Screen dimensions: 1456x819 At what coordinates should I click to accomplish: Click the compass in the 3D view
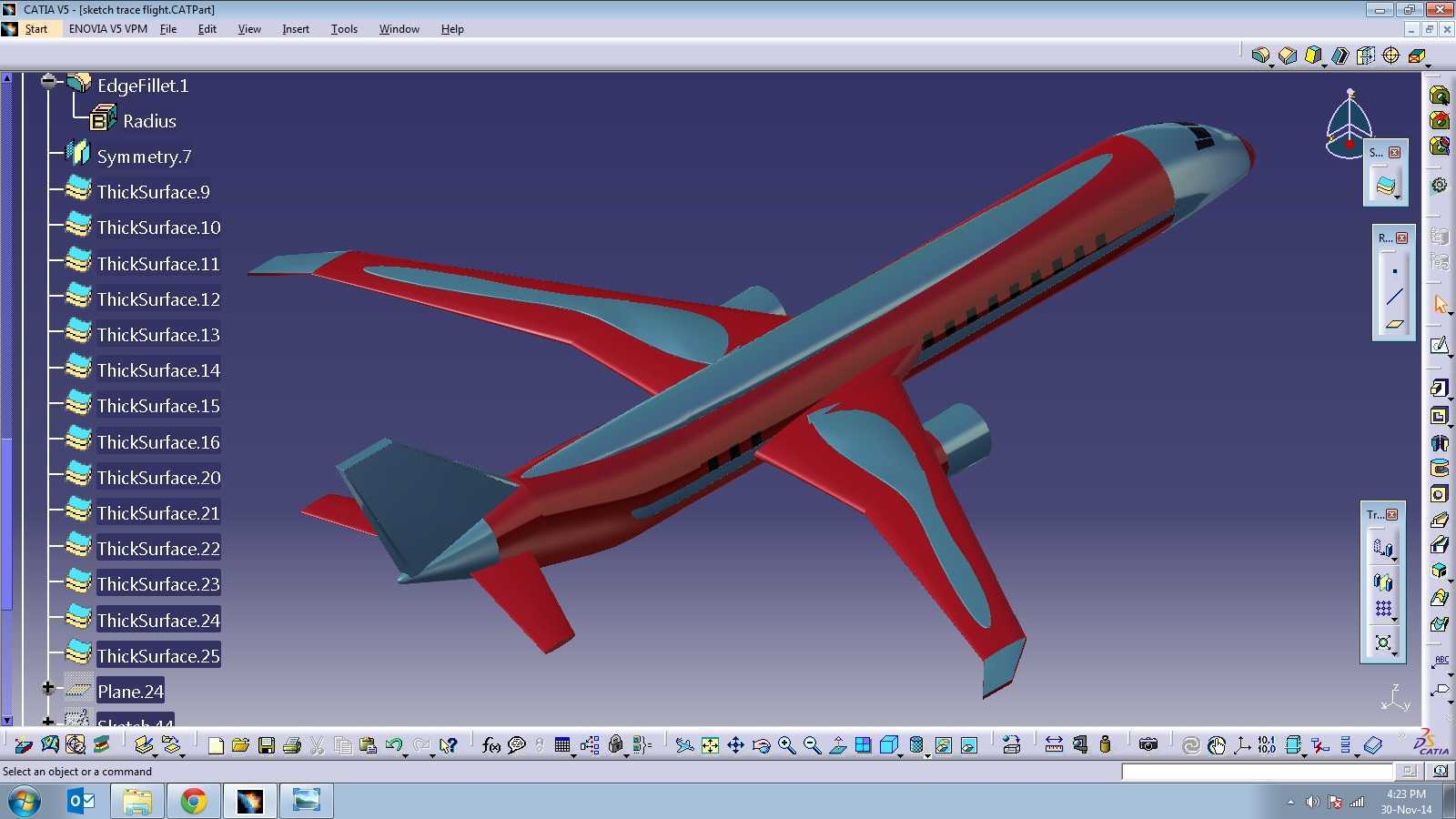pos(1349,124)
